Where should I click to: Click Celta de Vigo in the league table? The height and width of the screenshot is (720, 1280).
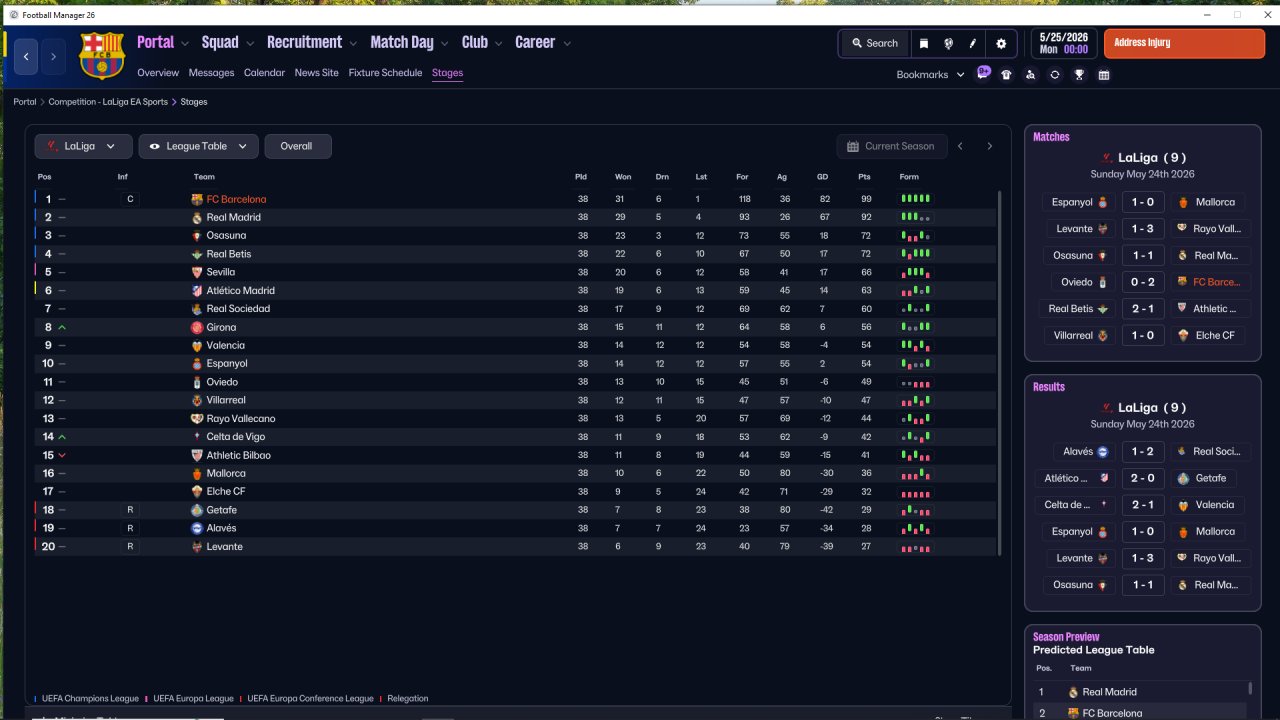[236, 437]
